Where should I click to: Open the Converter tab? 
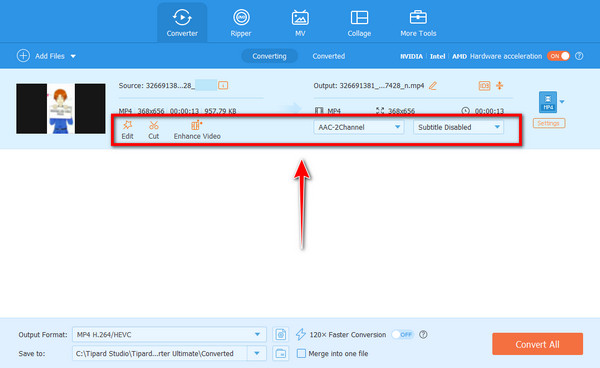182,23
